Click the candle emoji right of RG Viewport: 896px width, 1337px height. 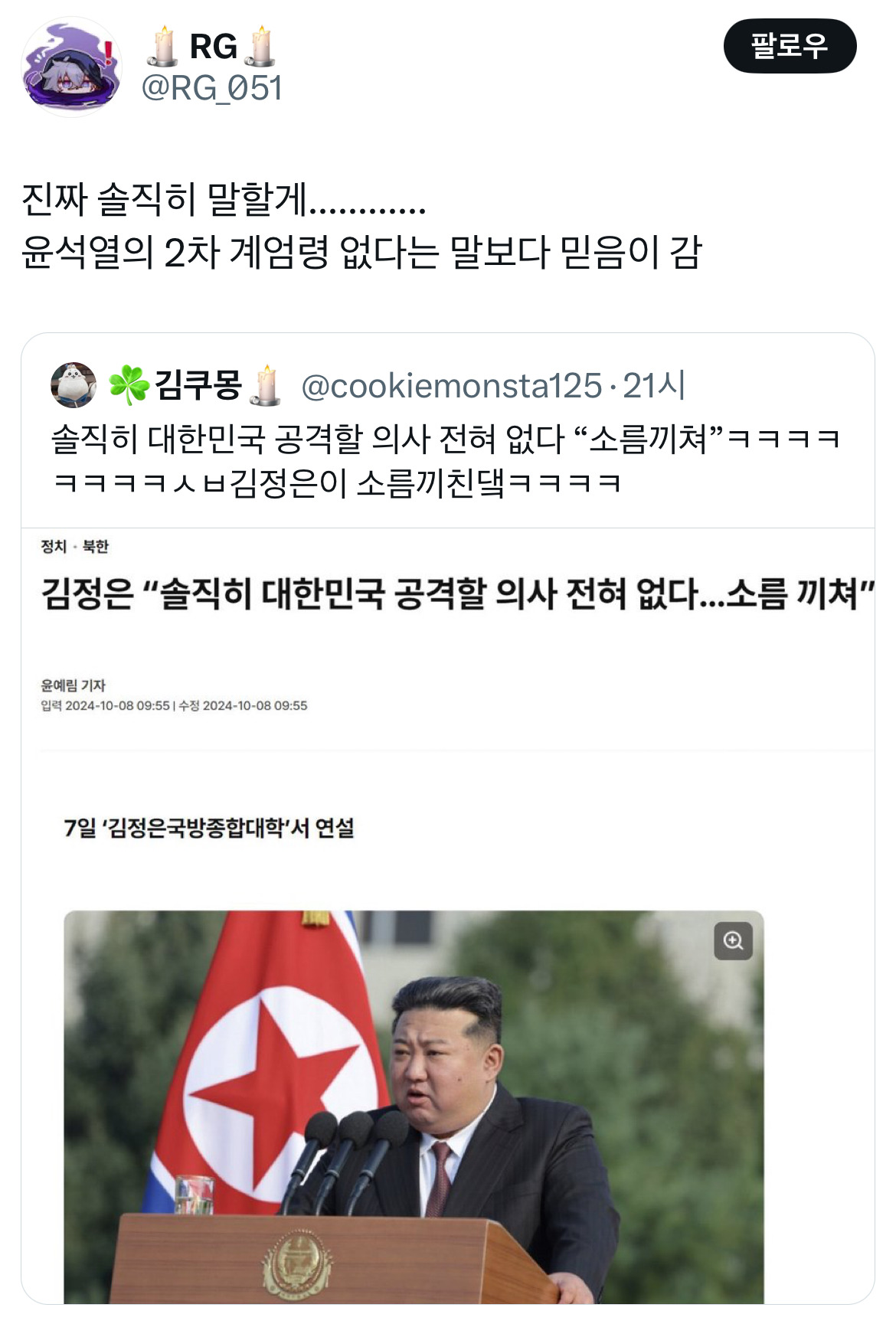click(x=260, y=46)
